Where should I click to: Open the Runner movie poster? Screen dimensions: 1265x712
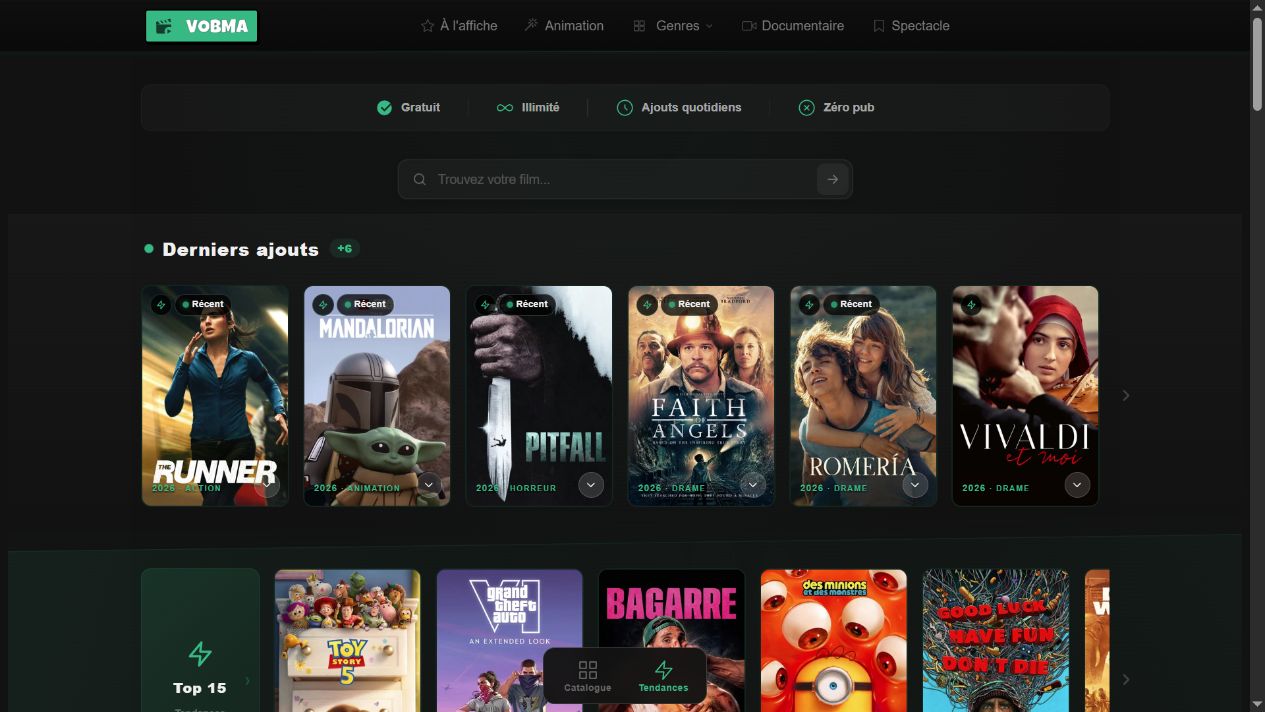pyautogui.click(x=215, y=396)
